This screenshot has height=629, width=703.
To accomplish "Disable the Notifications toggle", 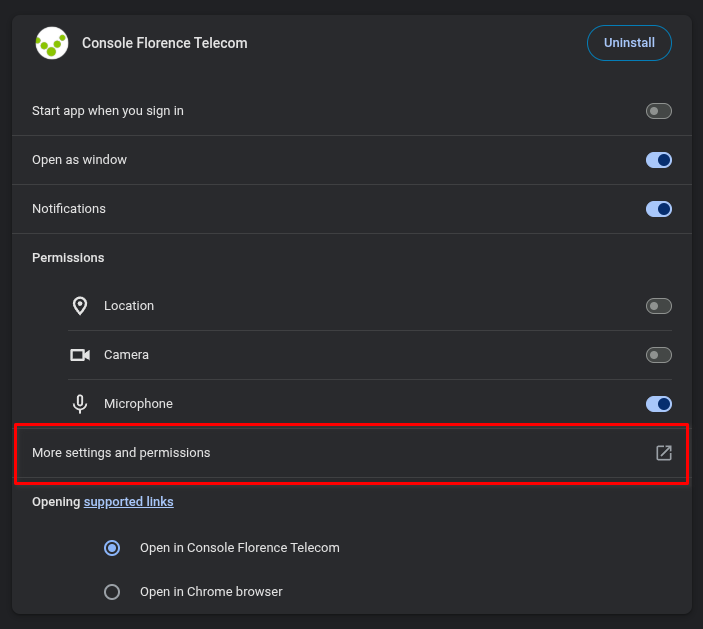I will (x=659, y=209).
